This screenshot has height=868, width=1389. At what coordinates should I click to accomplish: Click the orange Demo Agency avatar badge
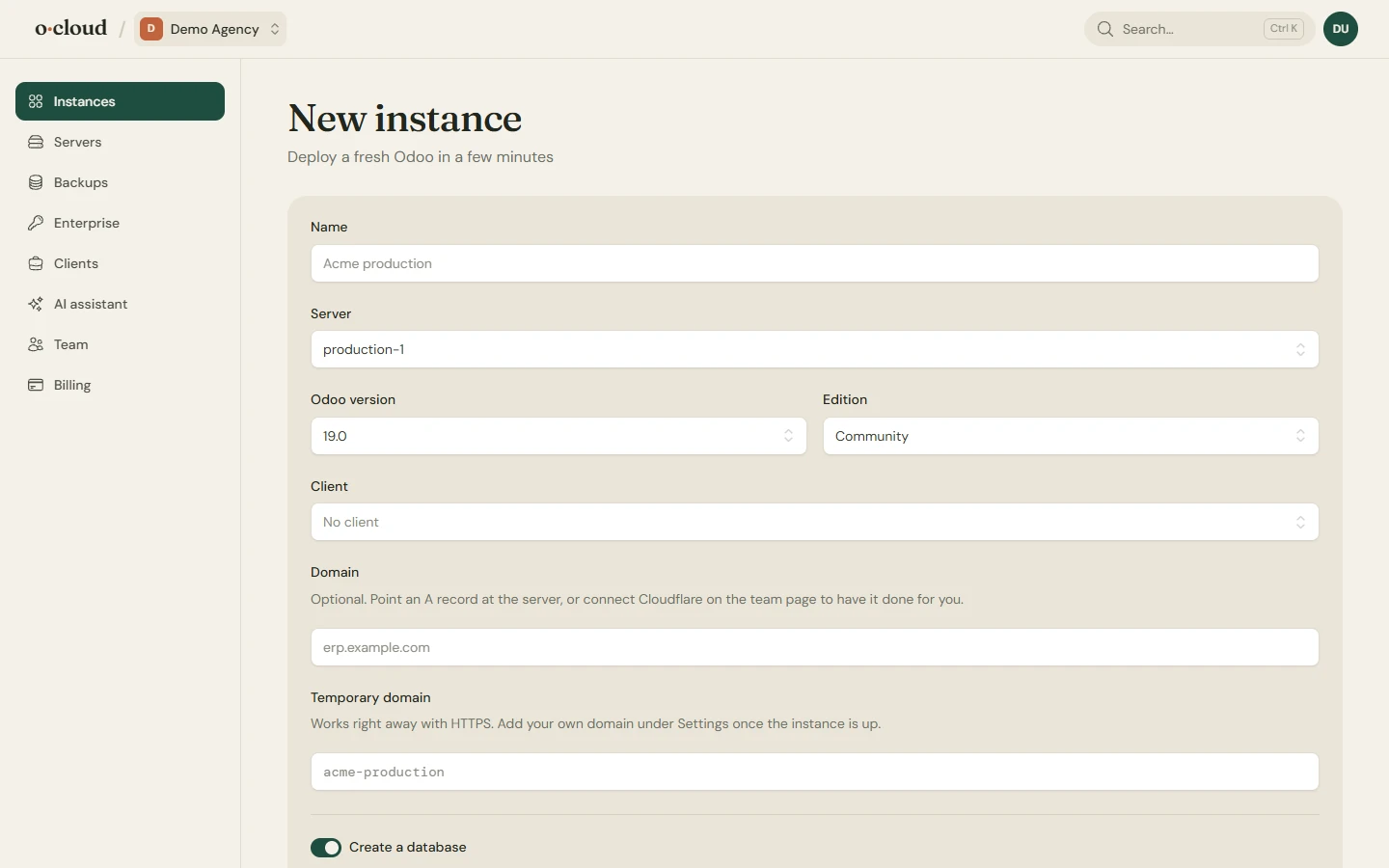tap(151, 29)
